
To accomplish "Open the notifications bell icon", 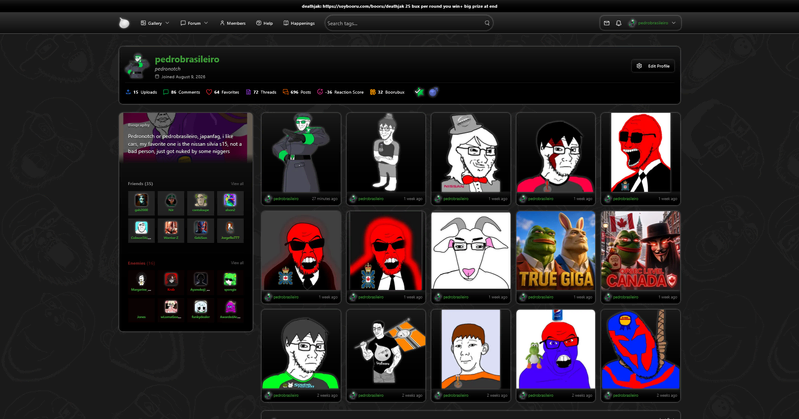I will pos(619,23).
